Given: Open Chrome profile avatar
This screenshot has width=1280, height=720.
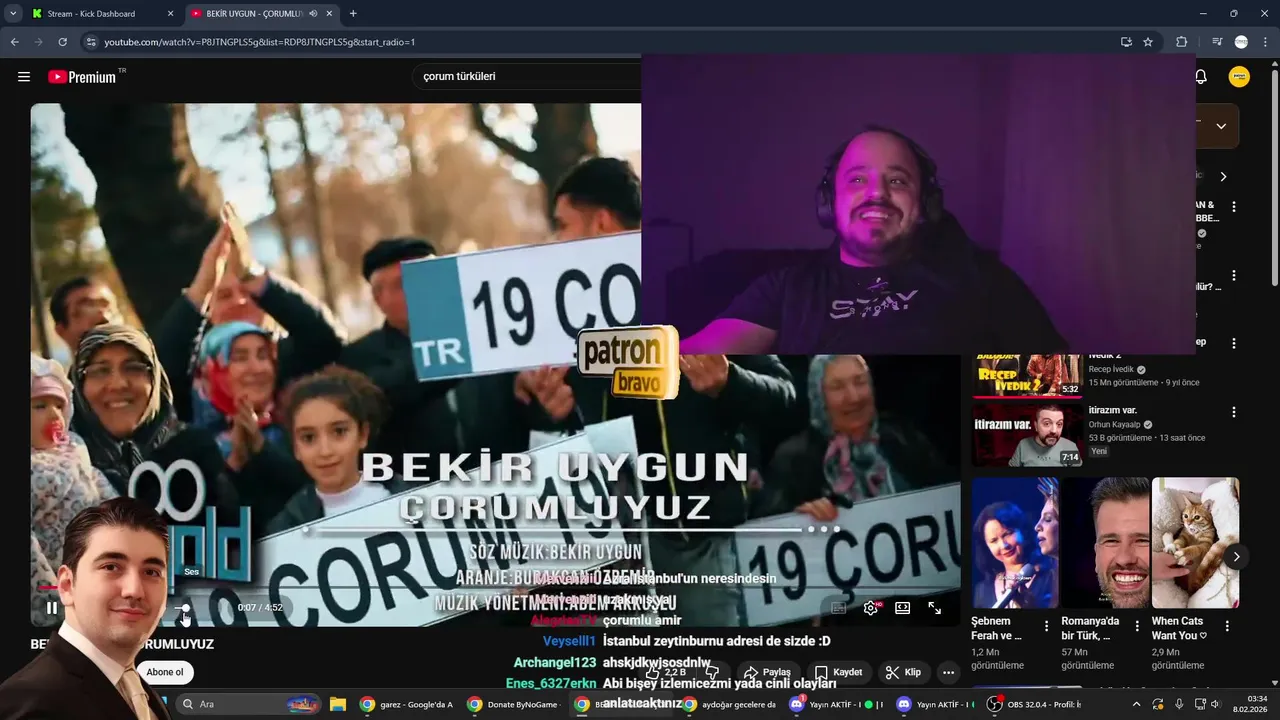Looking at the screenshot, I should [x=1241, y=42].
